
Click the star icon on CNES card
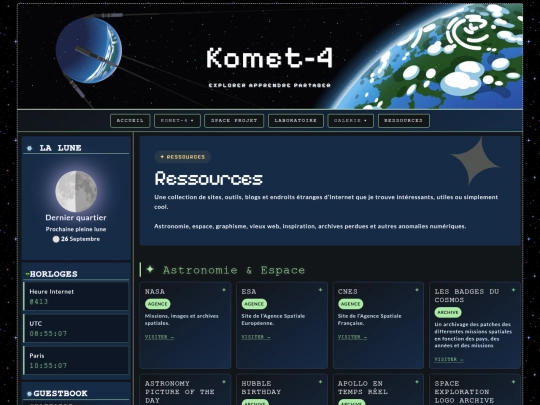[417, 290]
